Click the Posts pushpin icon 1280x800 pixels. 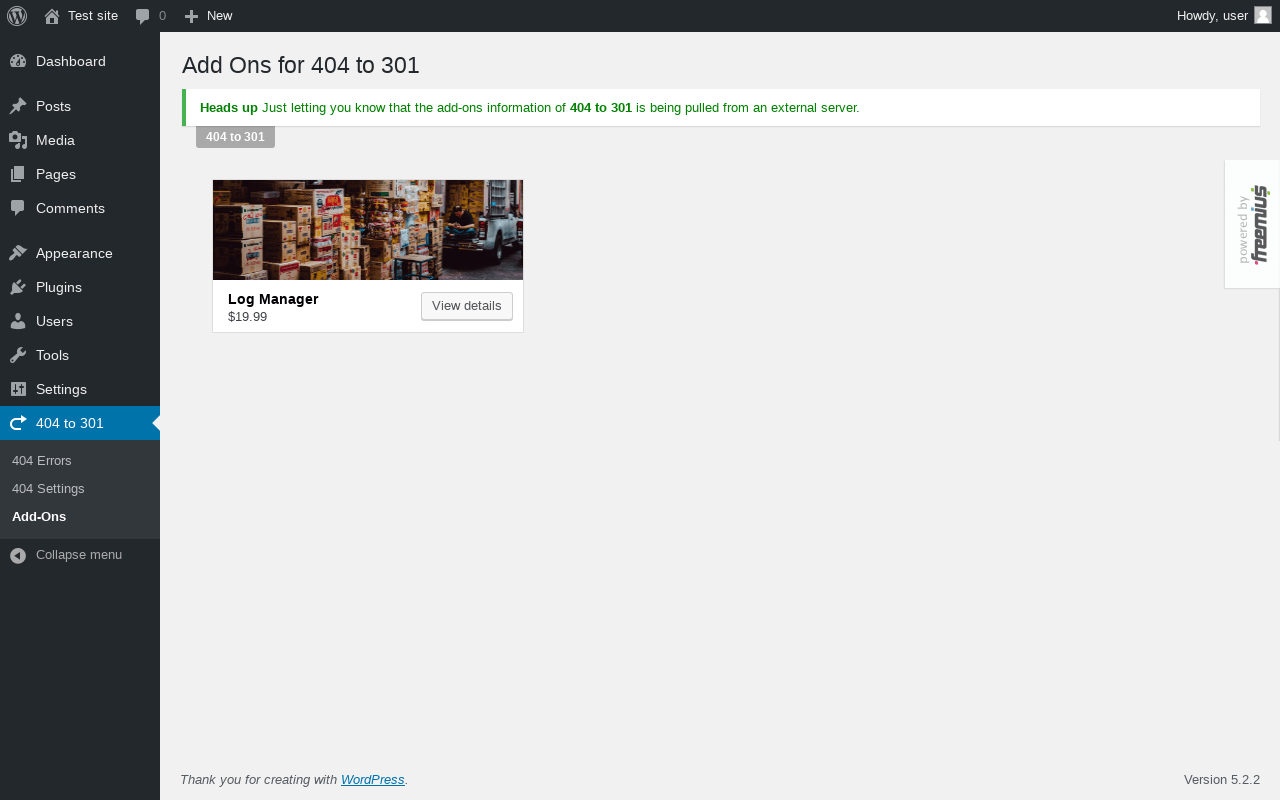[18, 106]
